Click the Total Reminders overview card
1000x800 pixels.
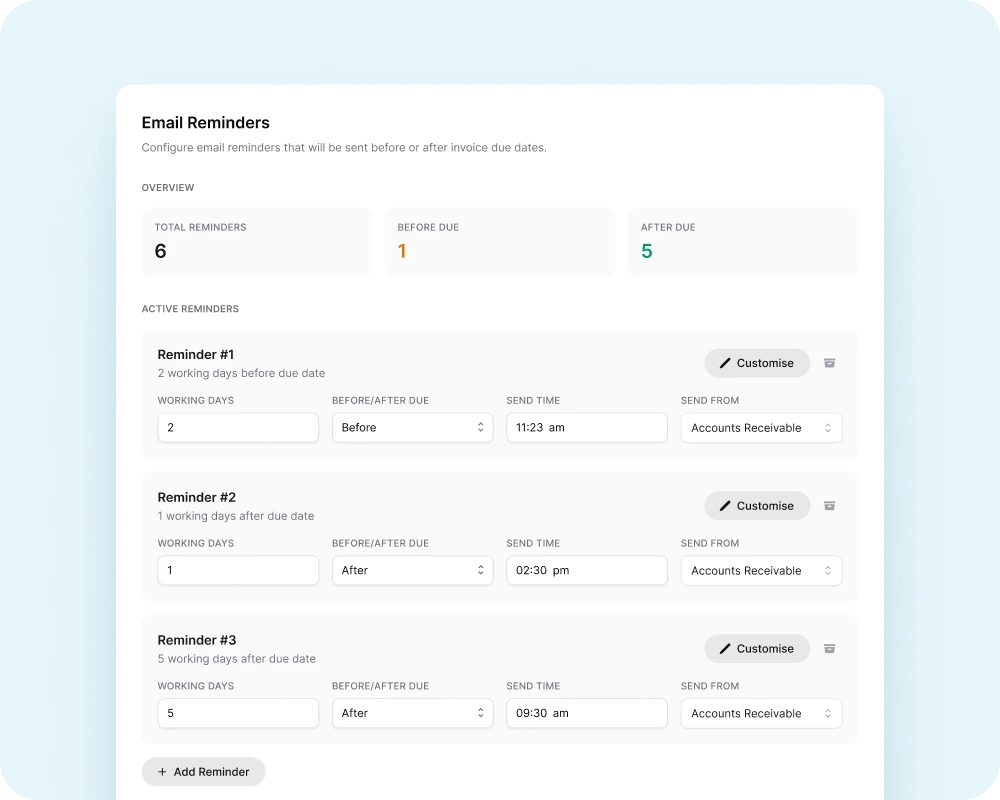coord(257,242)
